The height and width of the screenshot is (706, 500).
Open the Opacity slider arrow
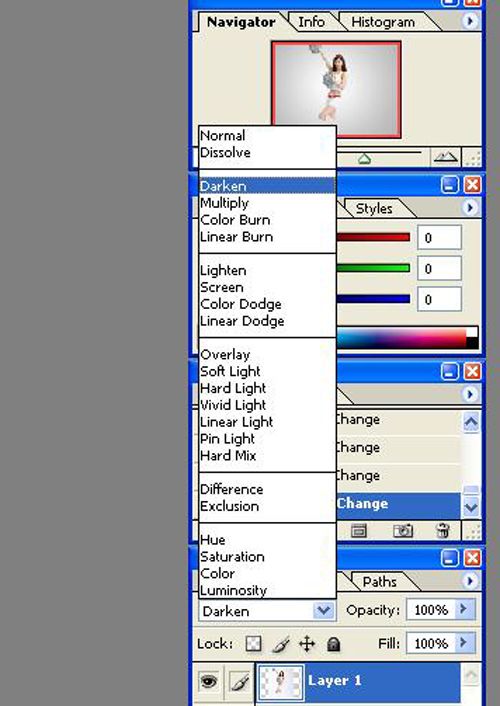[x=462, y=610]
